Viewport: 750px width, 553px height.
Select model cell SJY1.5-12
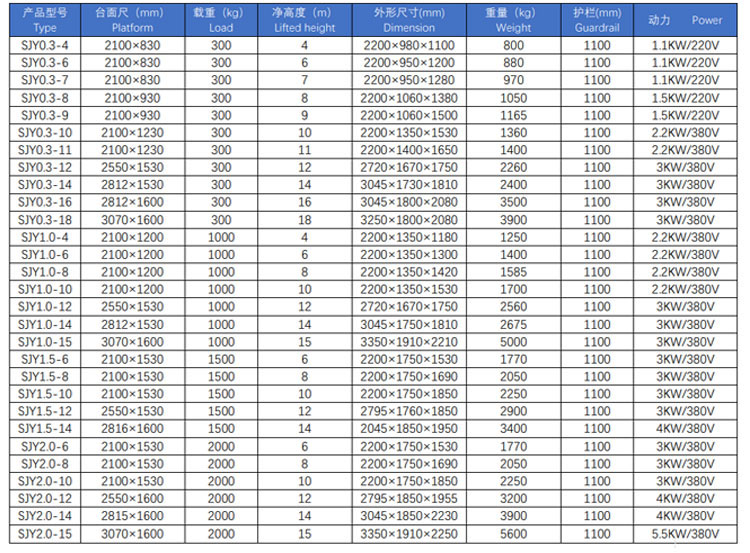pyautogui.click(x=45, y=411)
